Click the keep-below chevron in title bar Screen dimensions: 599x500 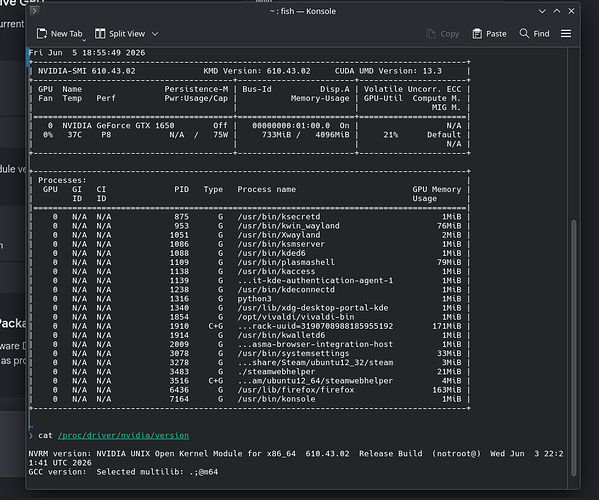click(x=542, y=11)
